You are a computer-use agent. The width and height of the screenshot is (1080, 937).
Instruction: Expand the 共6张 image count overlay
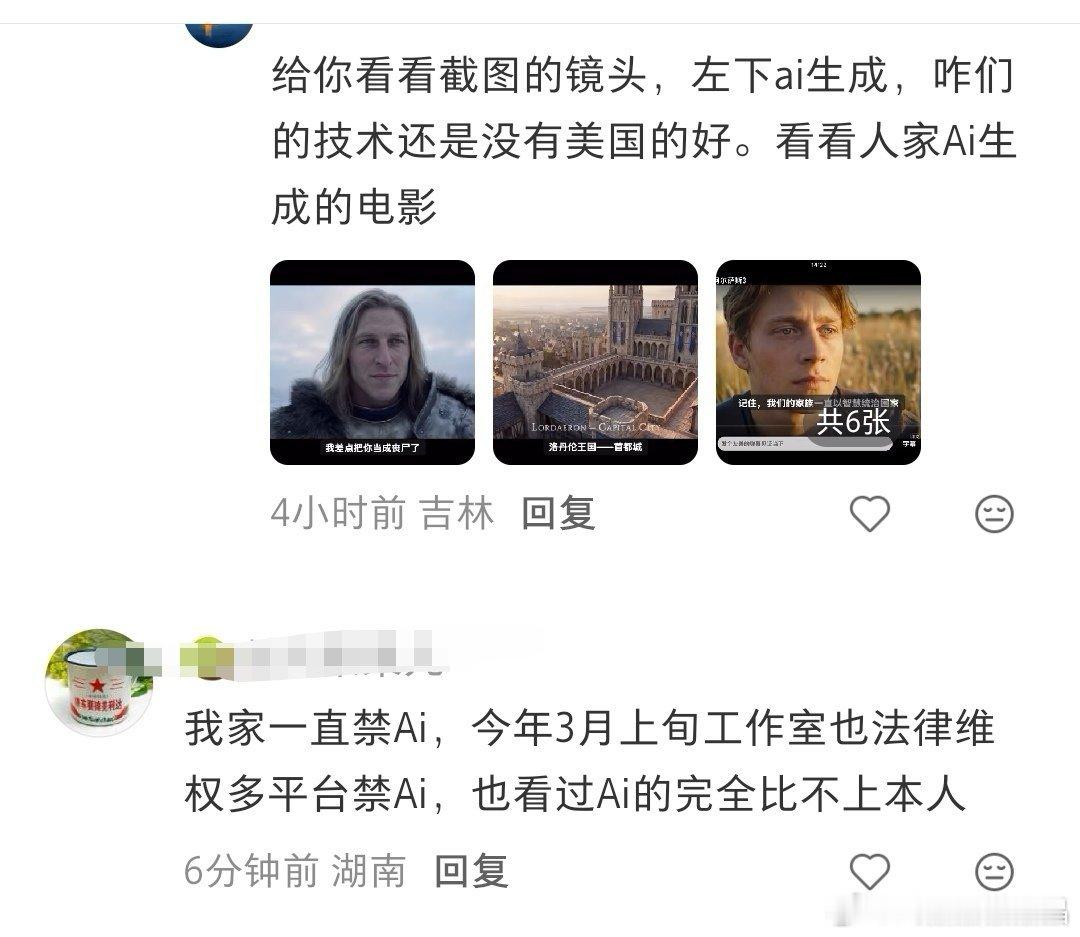click(853, 422)
